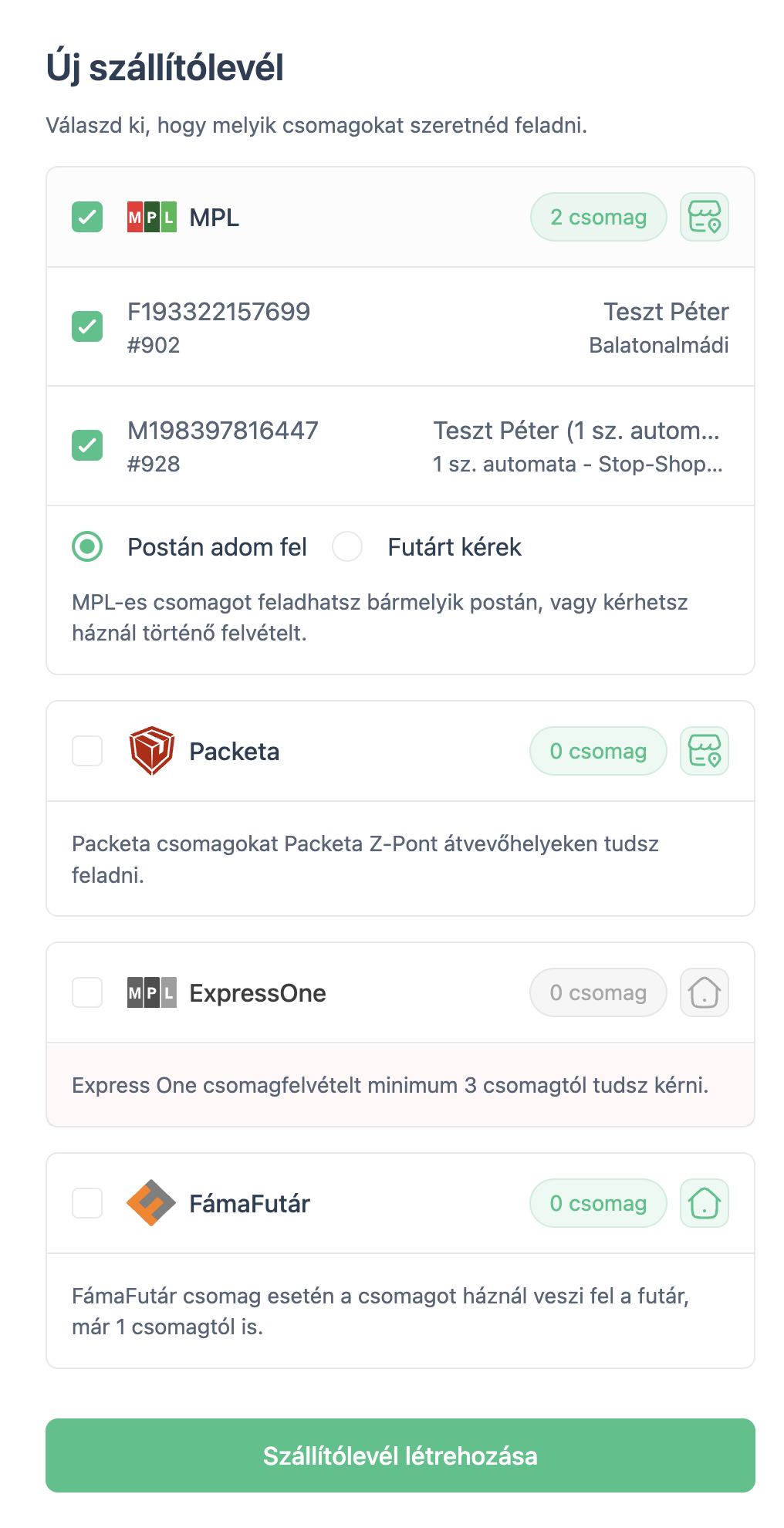Click the FámaFutár home pickup icon
Viewport: 784px width, 1528px height.
click(704, 1203)
